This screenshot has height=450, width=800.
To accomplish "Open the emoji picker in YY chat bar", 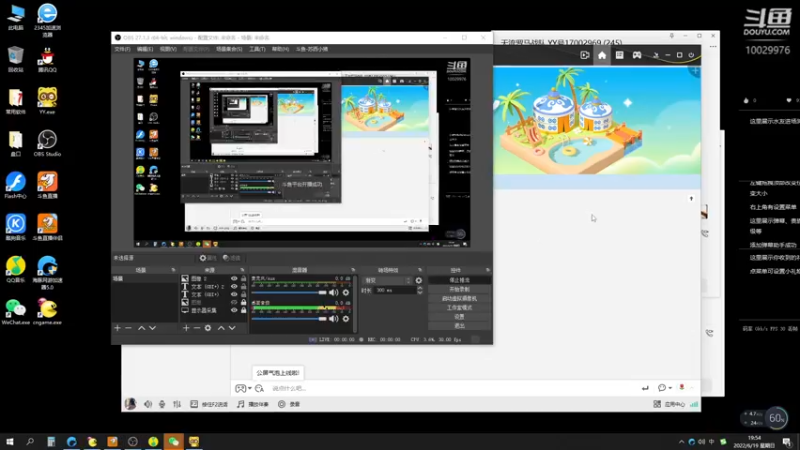I will click(259, 388).
